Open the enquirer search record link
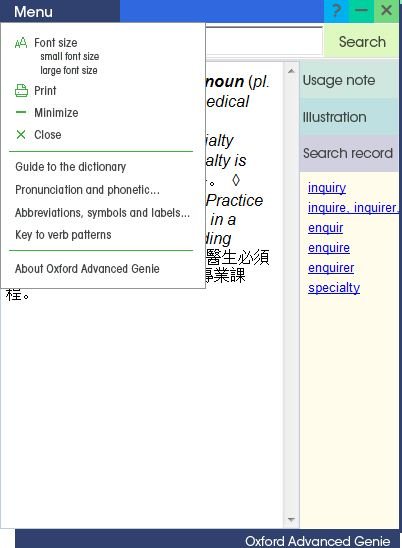Image resolution: width=402 pixels, height=548 pixels. (331, 268)
